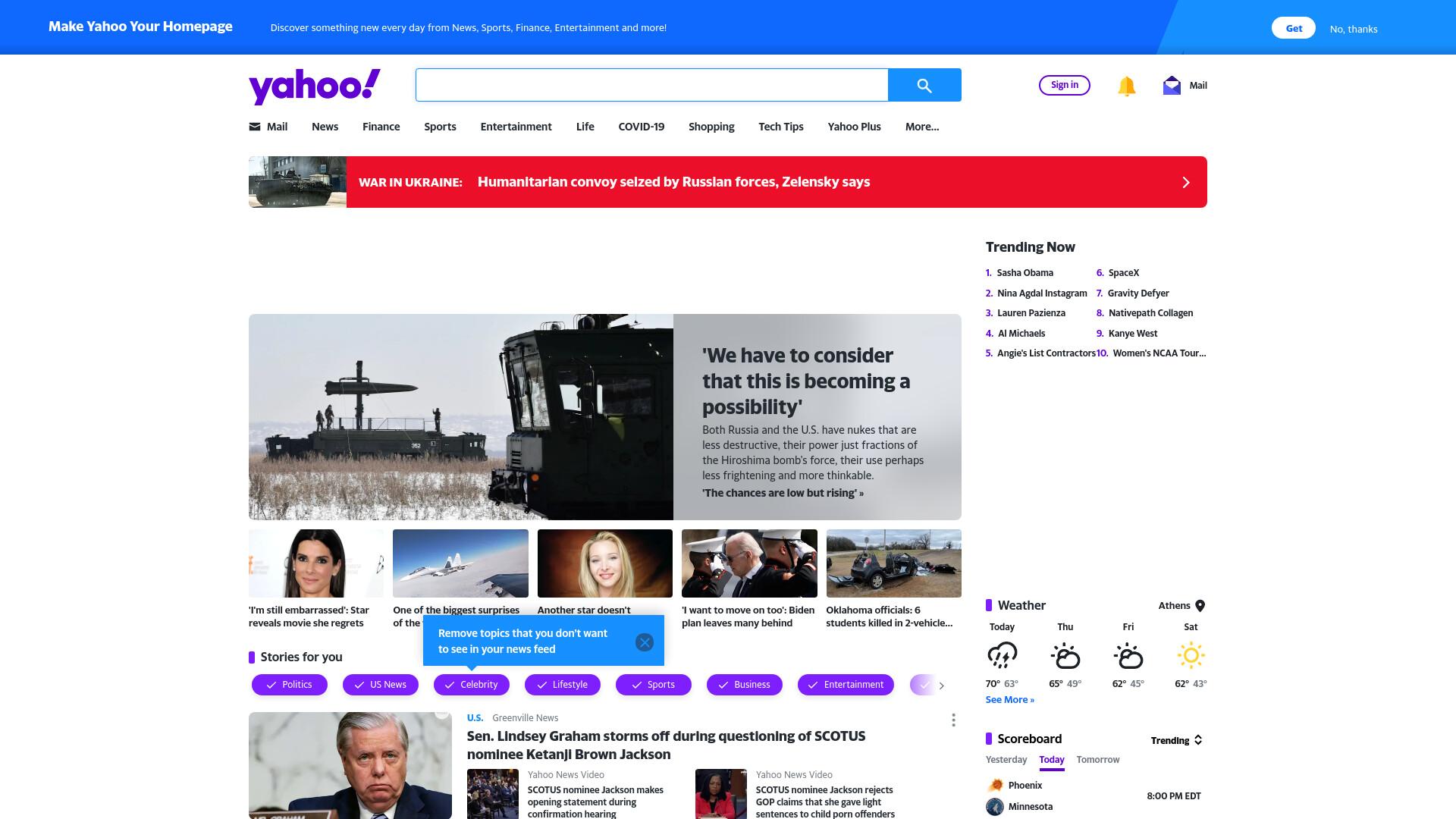Screen dimensions: 1456x819
Task: Open Shopping in the navigation bar
Action: click(x=711, y=127)
